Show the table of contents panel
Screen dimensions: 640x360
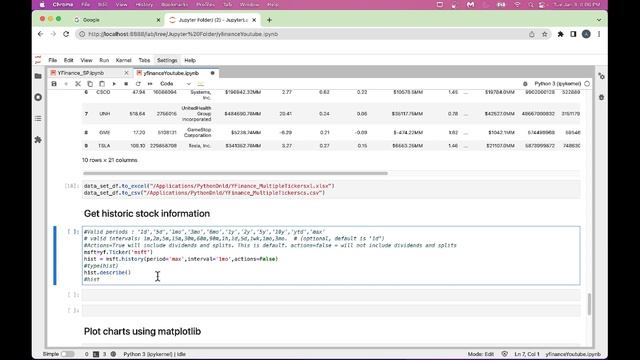point(38,118)
